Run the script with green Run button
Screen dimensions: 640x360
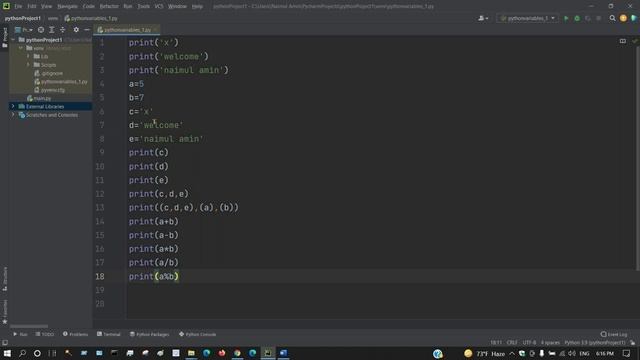coord(566,18)
